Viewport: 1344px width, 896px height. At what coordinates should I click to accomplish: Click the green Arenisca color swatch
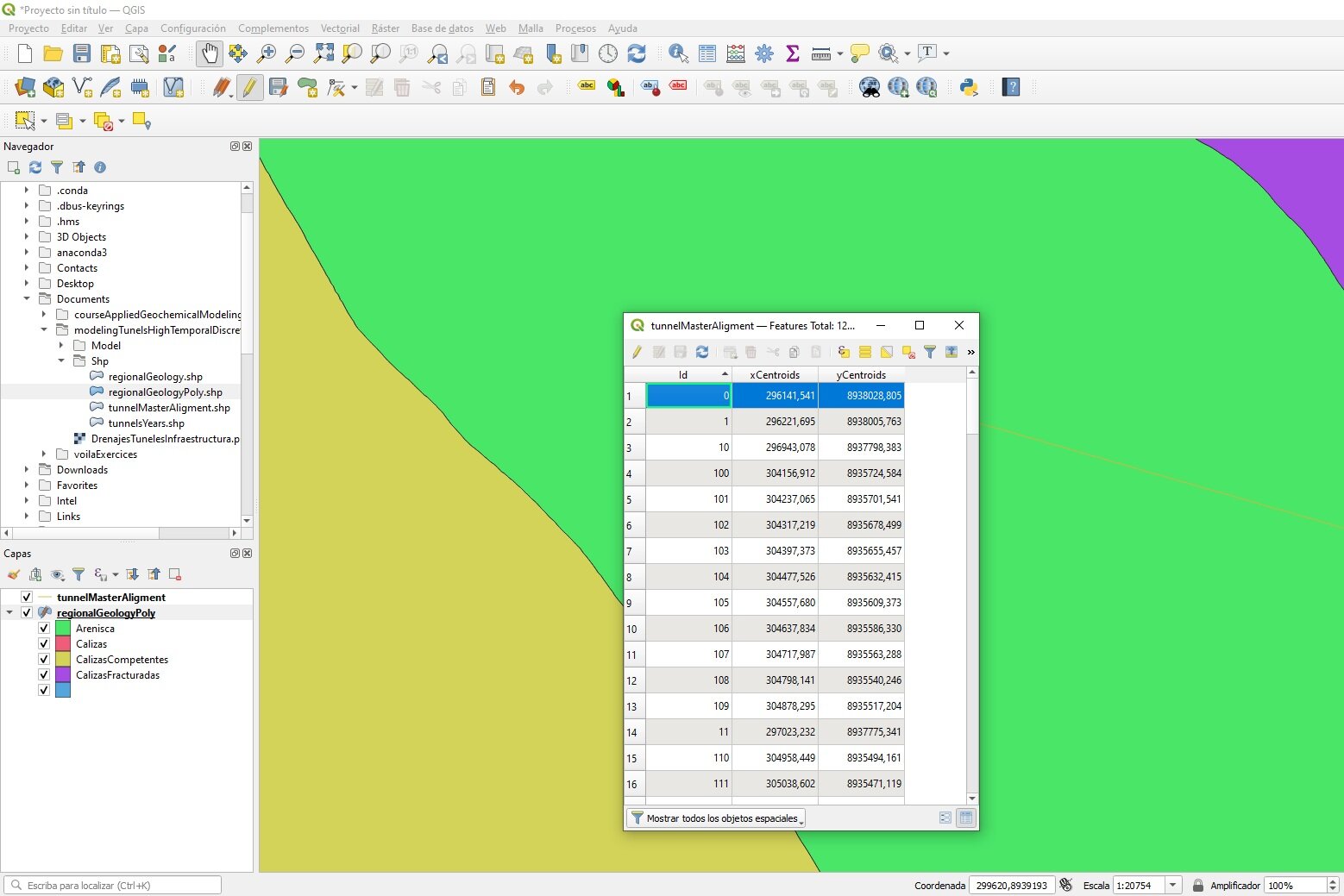63,628
